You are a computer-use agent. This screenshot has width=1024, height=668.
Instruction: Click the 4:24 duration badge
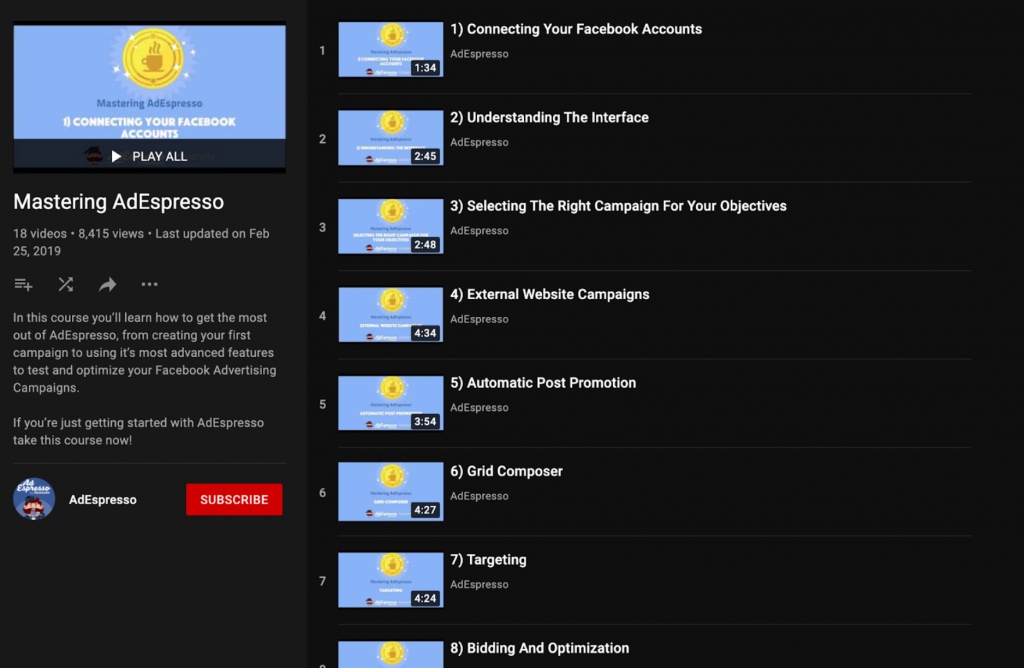coord(425,598)
